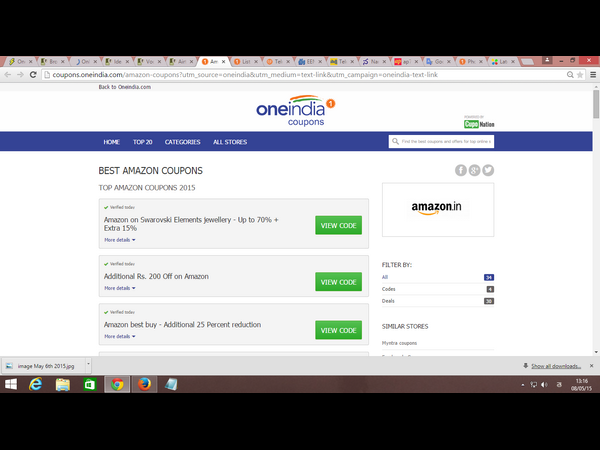Screen dimensions: 600x450
Task: Open Firefox from the taskbar
Action: pyautogui.click(x=143, y=385)
